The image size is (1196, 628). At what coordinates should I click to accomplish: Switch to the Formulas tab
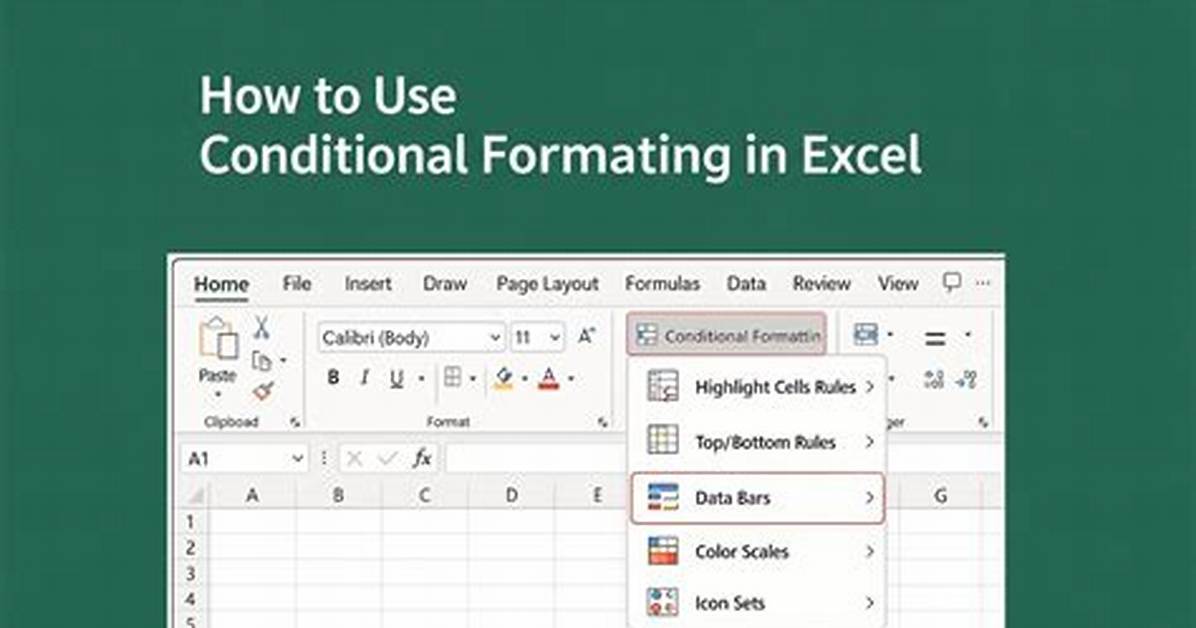(662, 284)
